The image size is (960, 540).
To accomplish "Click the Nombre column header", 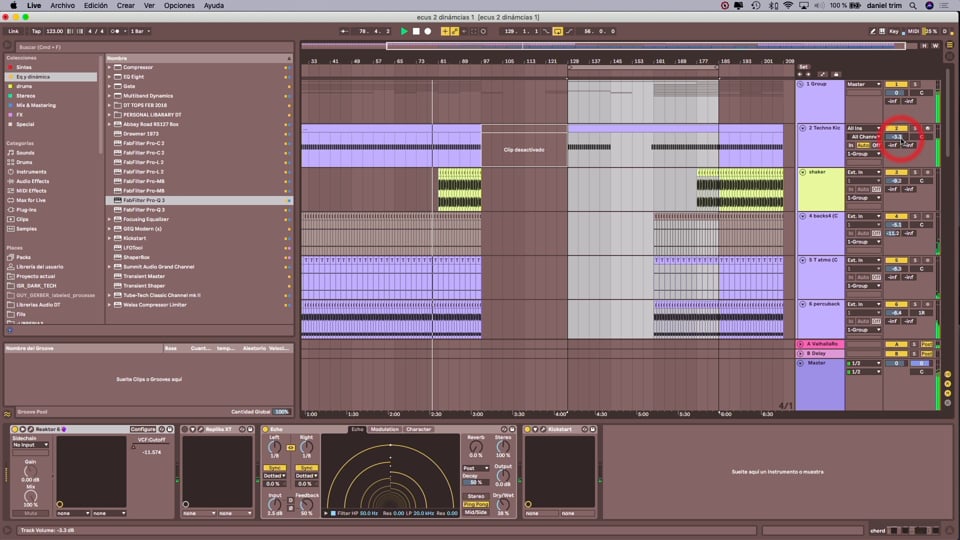I will tap(199, 58).
